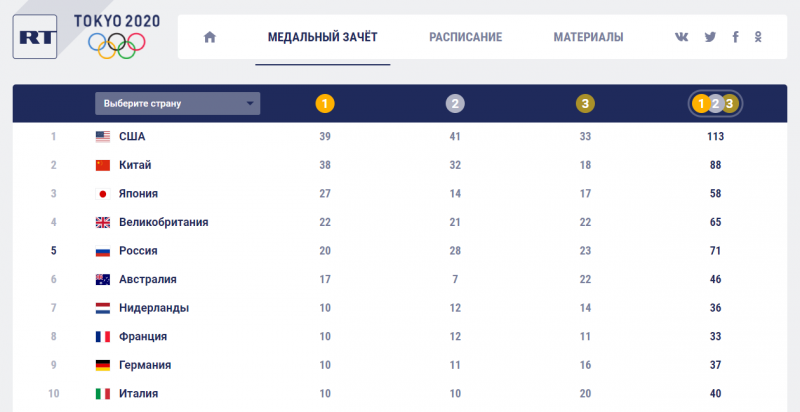Sort by bronze medal column icon

pos(585,103)
